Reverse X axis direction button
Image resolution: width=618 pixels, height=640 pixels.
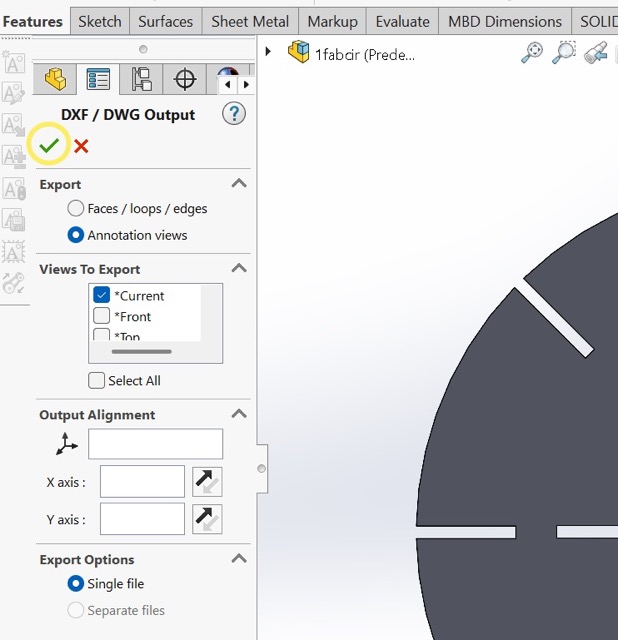coord(207,482)
